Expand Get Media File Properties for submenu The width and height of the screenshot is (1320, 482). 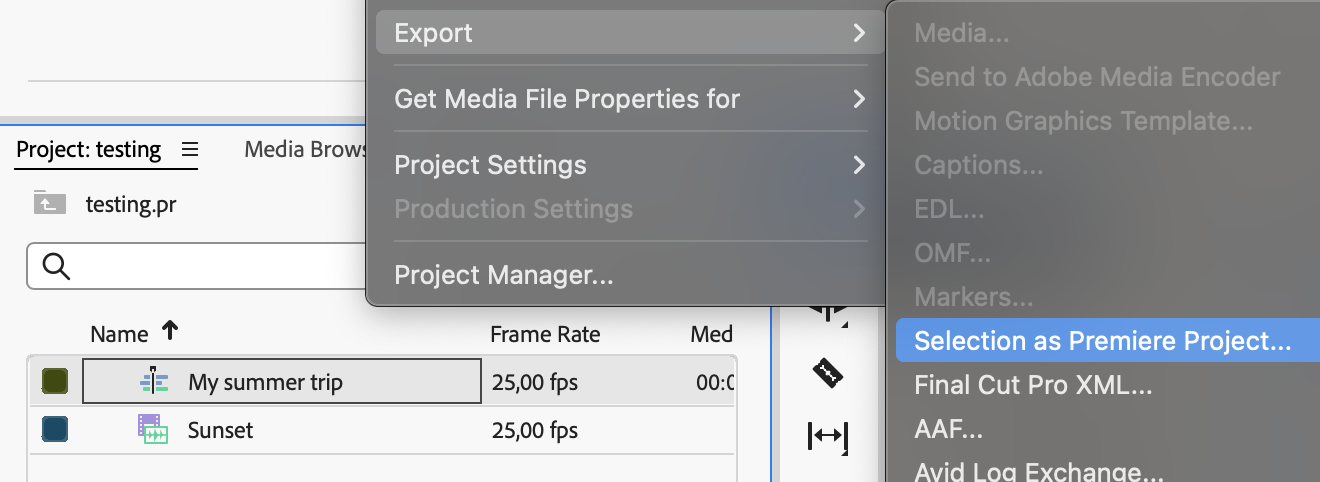859,99
